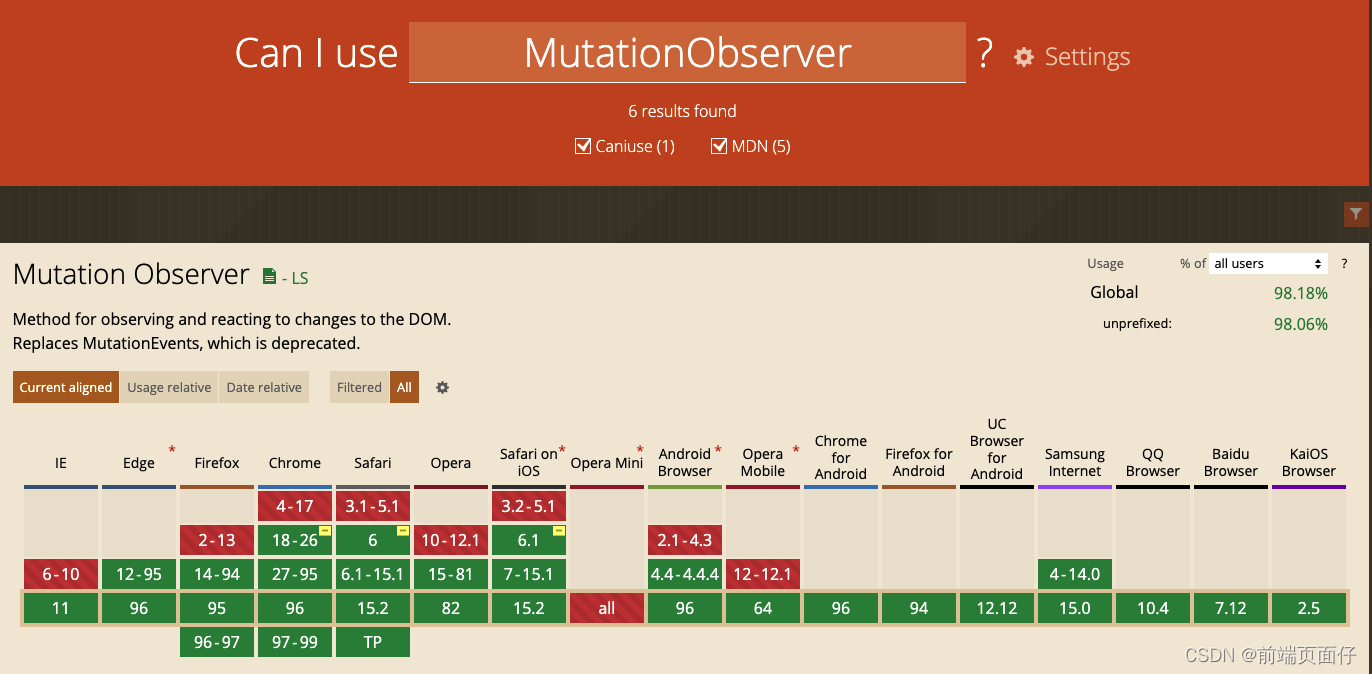The height and width of the screenshot is (674, 1372).
Task: Click the gear icon next to the All filter
Action: (441, 387)
